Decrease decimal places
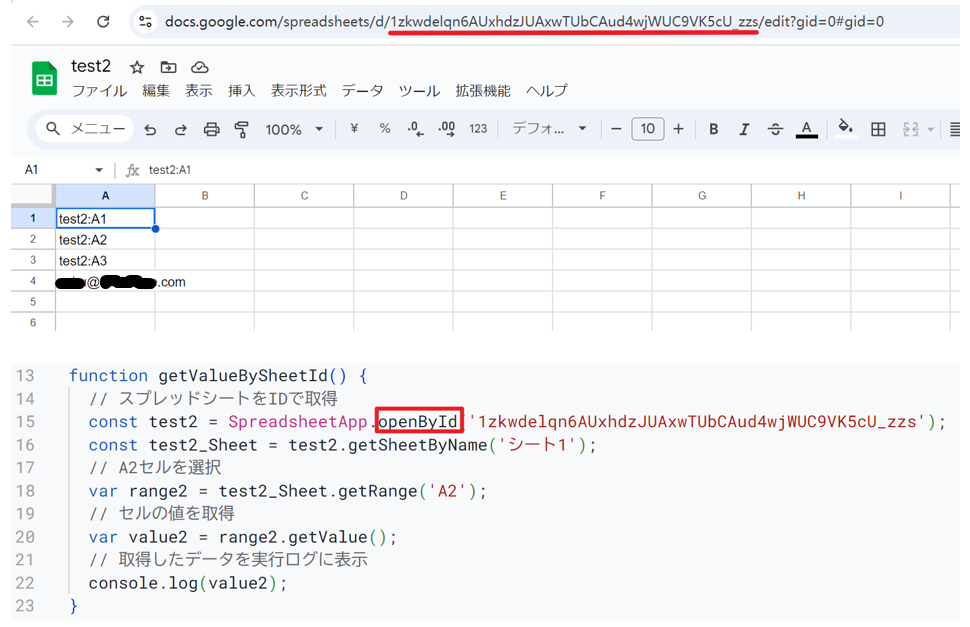Image resolution: width=970 pixels, height=627 pixels. 416,129
